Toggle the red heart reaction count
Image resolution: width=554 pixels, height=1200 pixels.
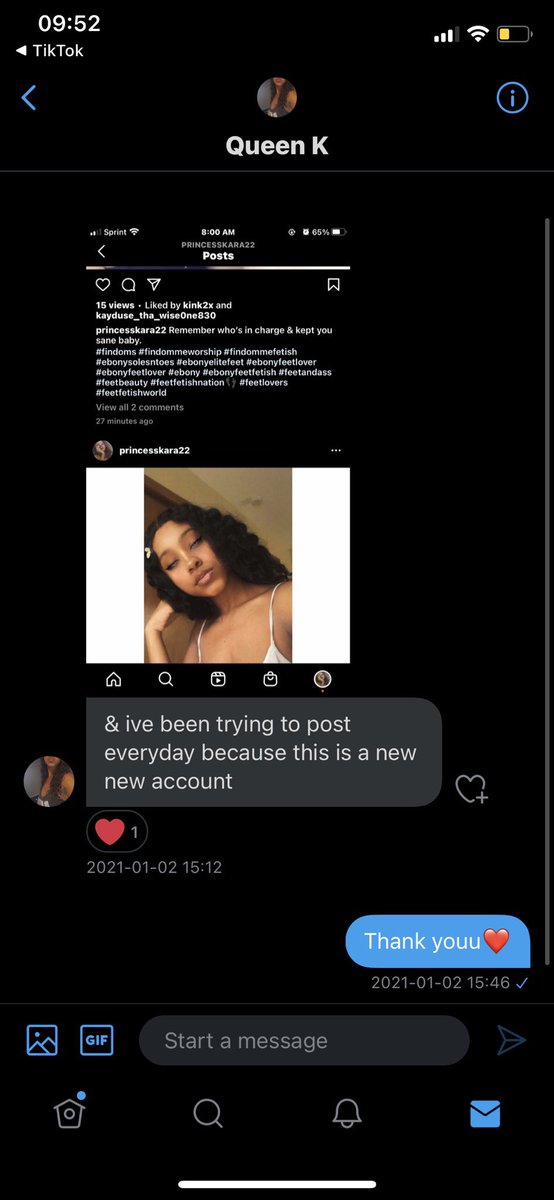click(x=117, y=831)
